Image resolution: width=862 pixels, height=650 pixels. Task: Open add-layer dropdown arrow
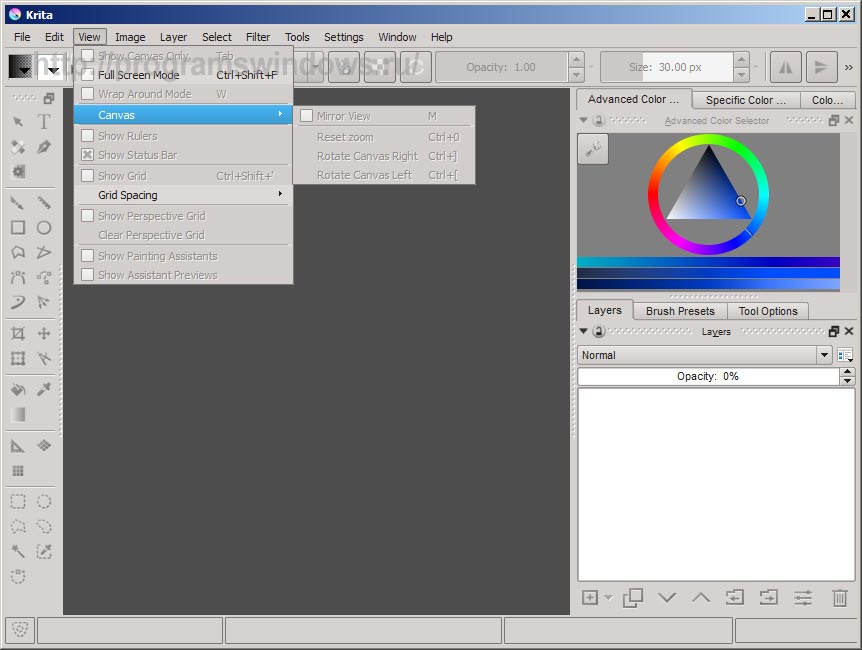(608, 597)
